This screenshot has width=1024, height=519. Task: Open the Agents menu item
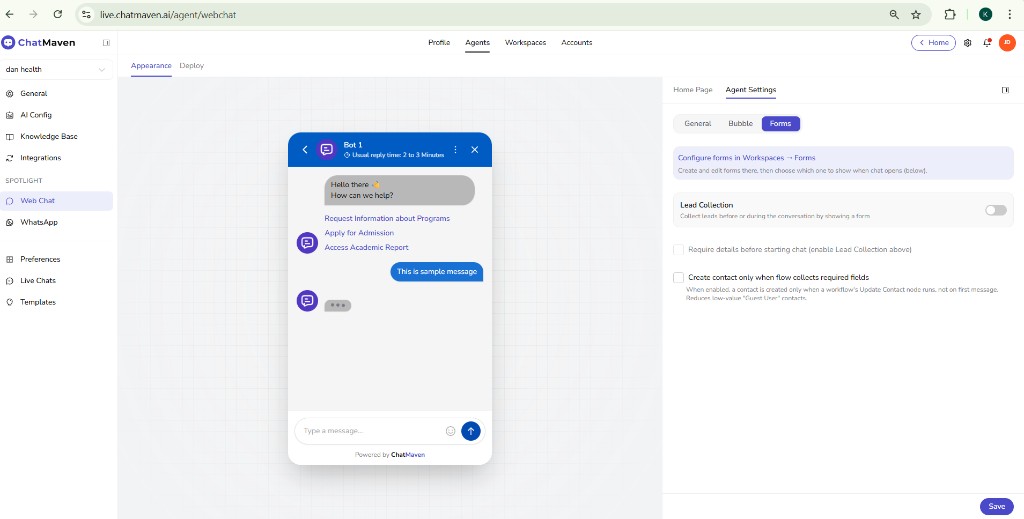click(x=477, y=42)
